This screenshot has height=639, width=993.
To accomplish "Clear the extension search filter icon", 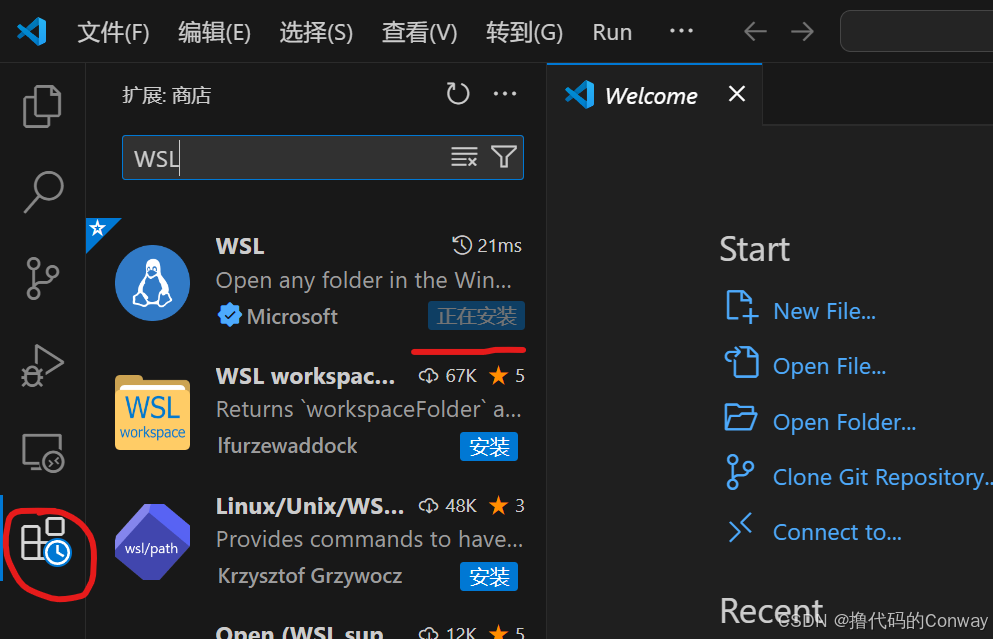I will [x=463, y=157].
